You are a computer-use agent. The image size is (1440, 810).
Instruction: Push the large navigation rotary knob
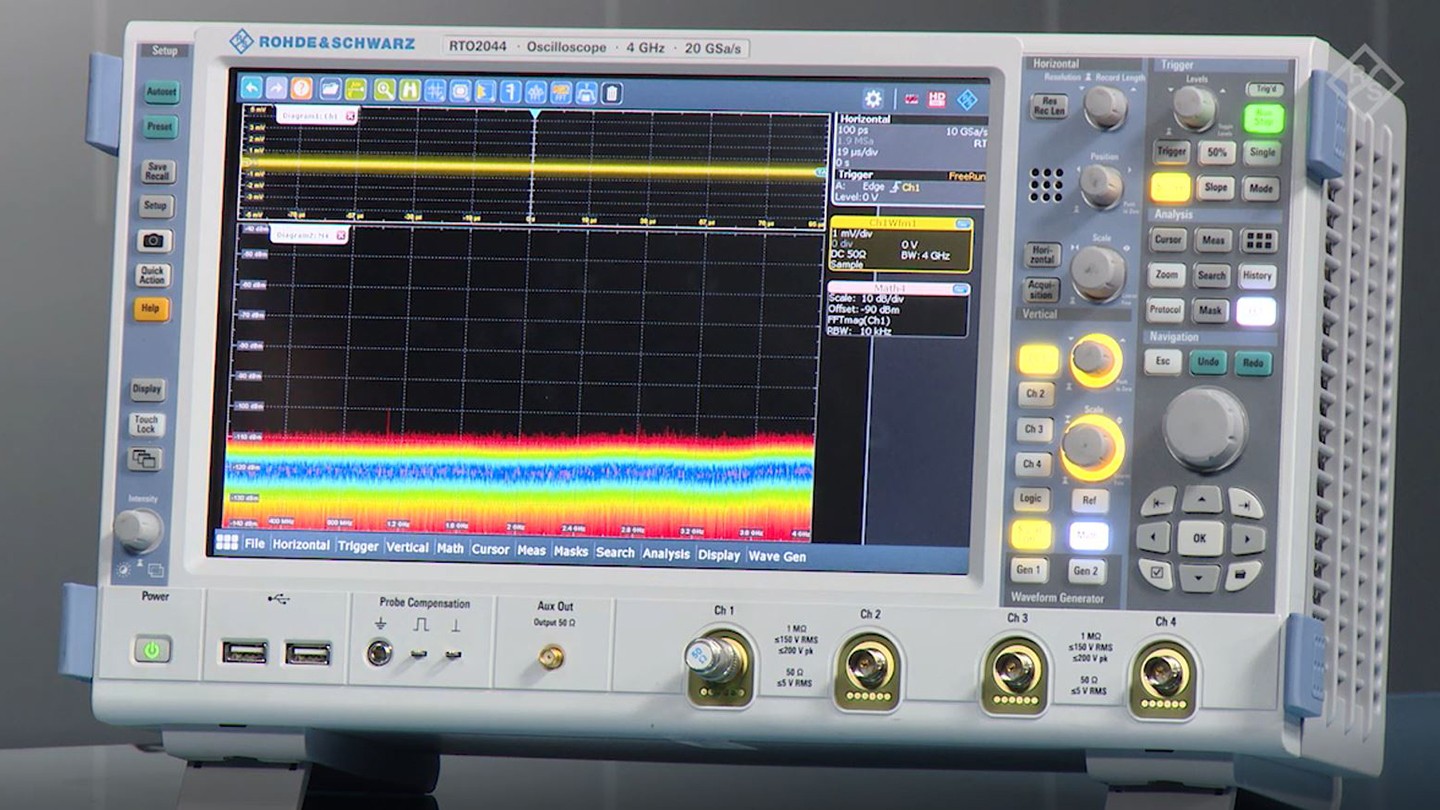(1205, 428)
